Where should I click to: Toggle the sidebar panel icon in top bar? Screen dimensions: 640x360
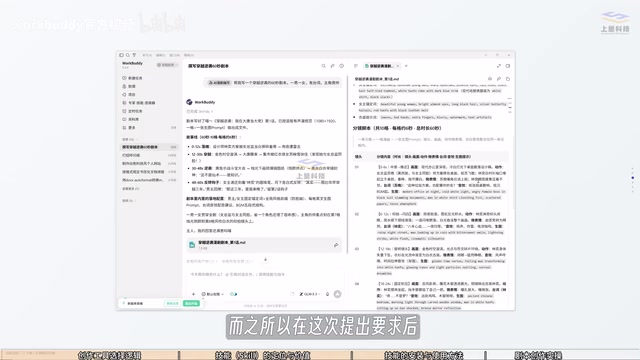[121, 55]
